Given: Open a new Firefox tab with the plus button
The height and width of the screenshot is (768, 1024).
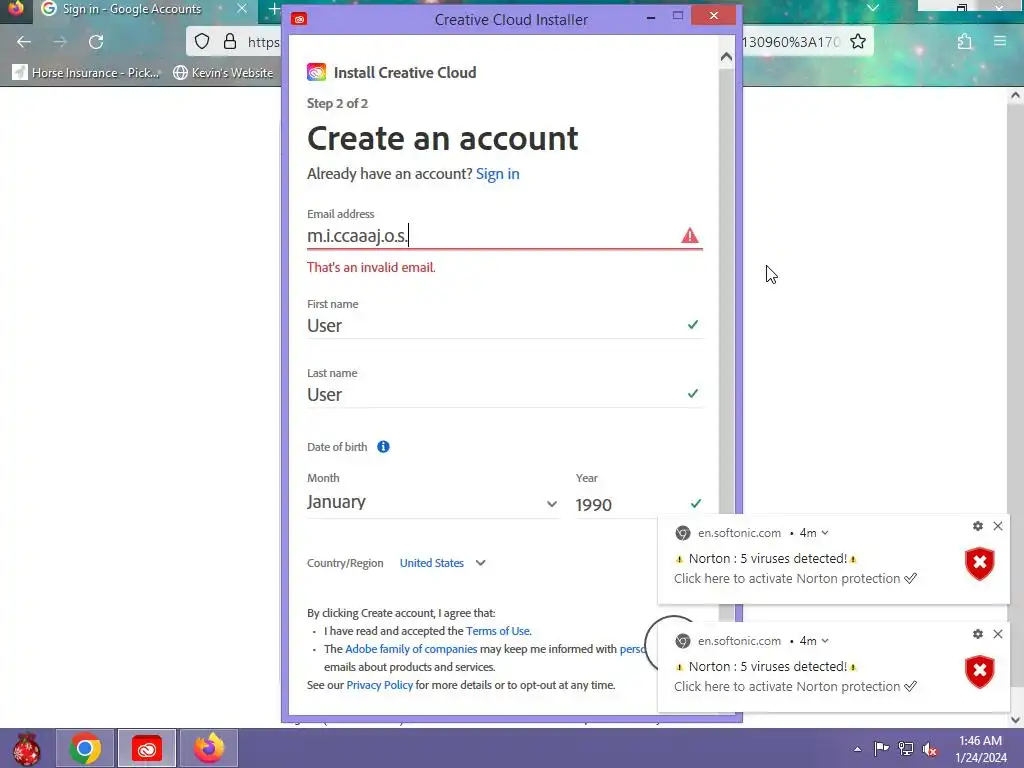Looking at the screenshot, I should [x=274, y=9].
